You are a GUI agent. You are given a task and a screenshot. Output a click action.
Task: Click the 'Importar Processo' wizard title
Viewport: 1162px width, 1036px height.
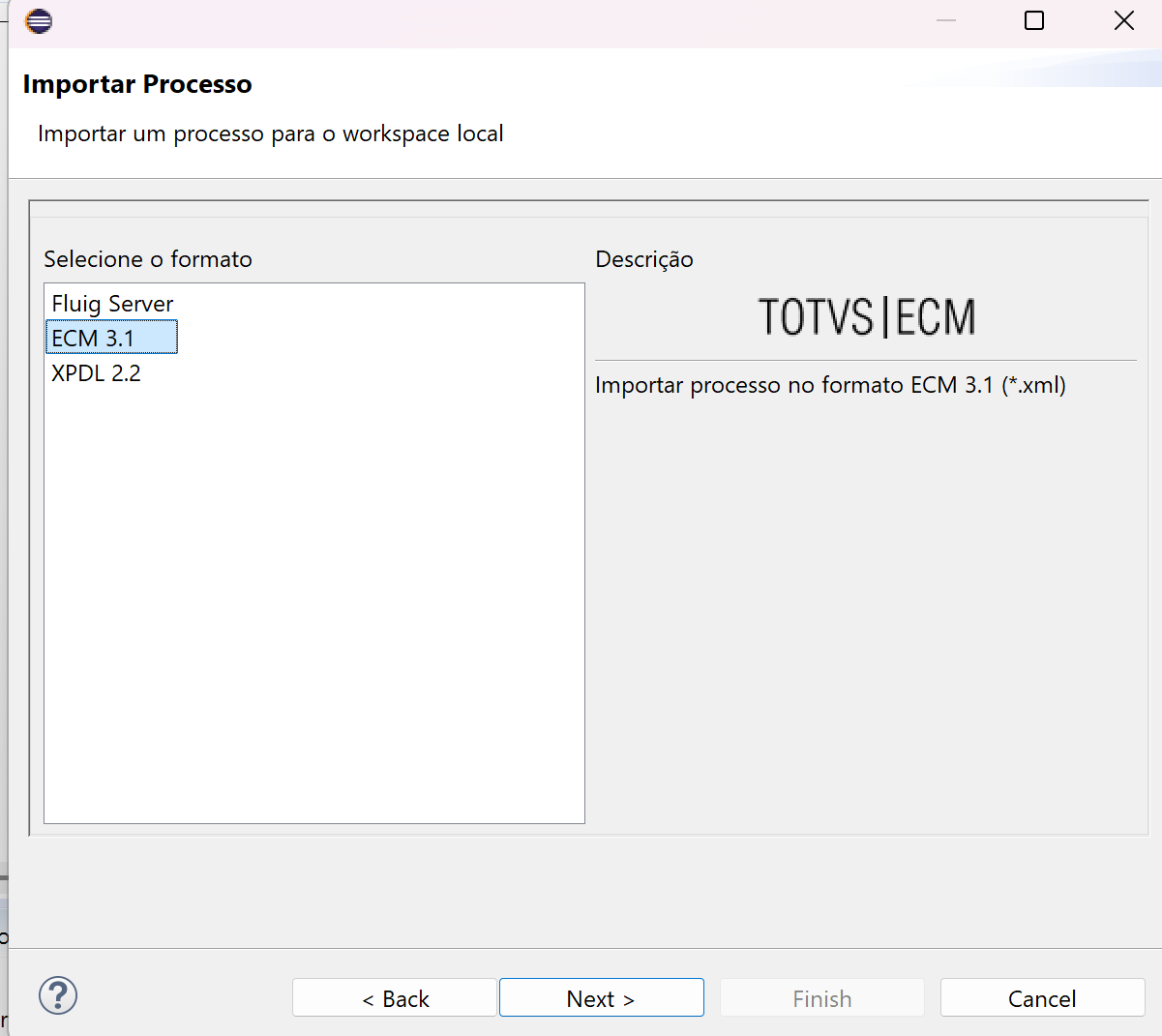[137, 84]
